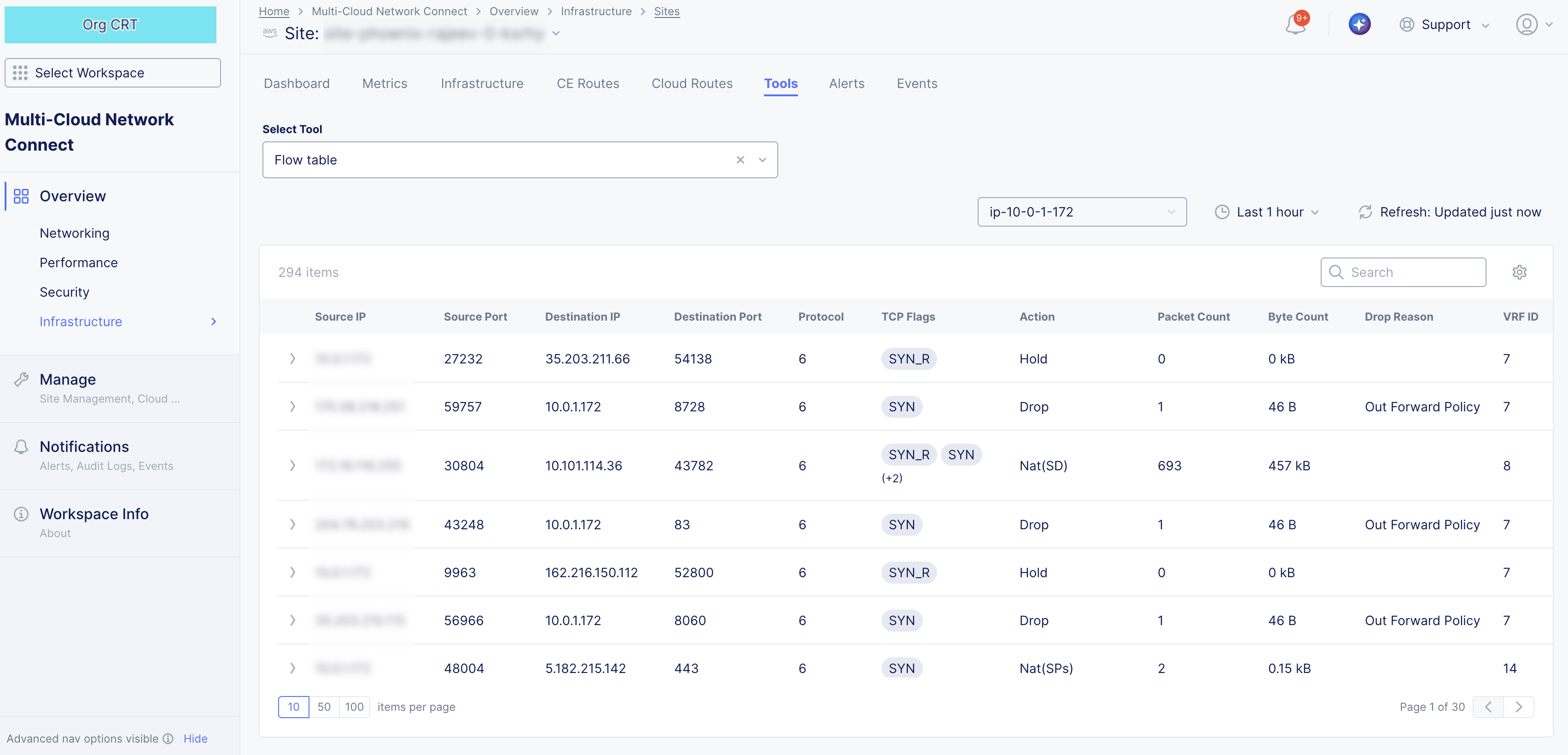Click the Sites breadcrumb link
Viewport: 1568px width, 755px height.
(666, 11)
